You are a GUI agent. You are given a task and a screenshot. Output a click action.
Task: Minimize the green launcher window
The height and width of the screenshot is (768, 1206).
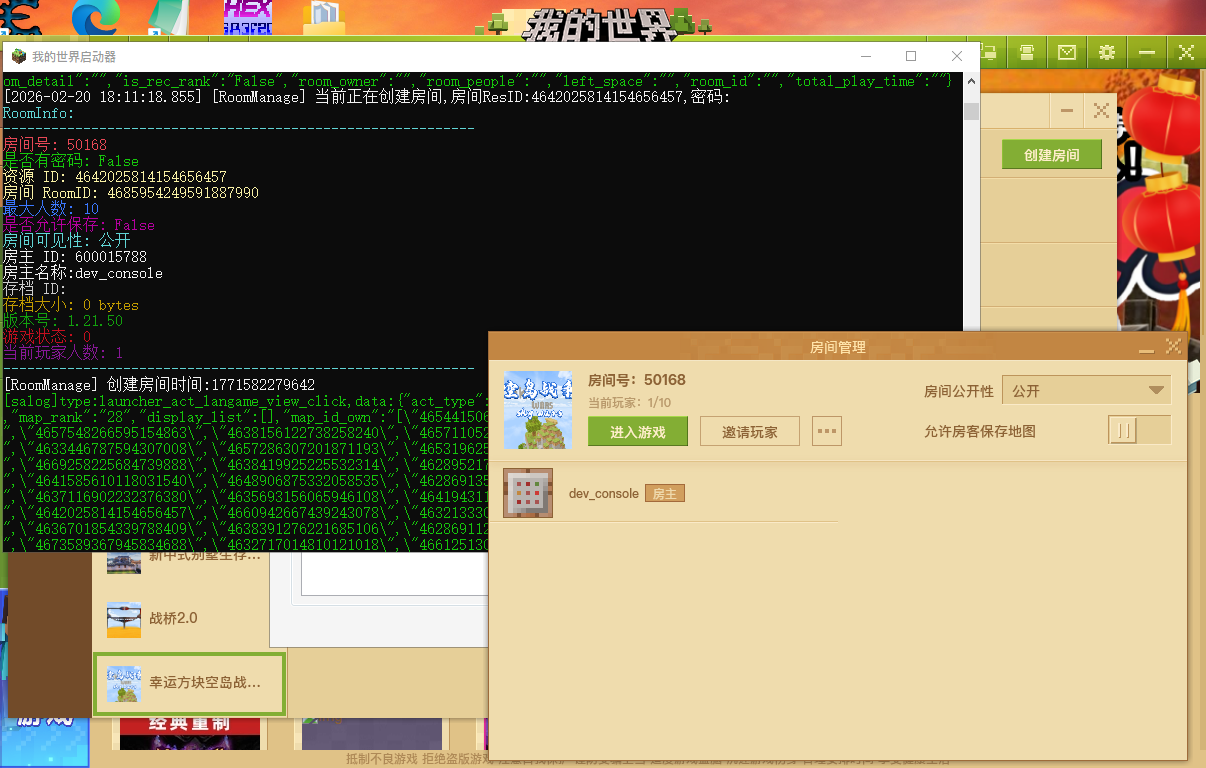click(1147, 52)
